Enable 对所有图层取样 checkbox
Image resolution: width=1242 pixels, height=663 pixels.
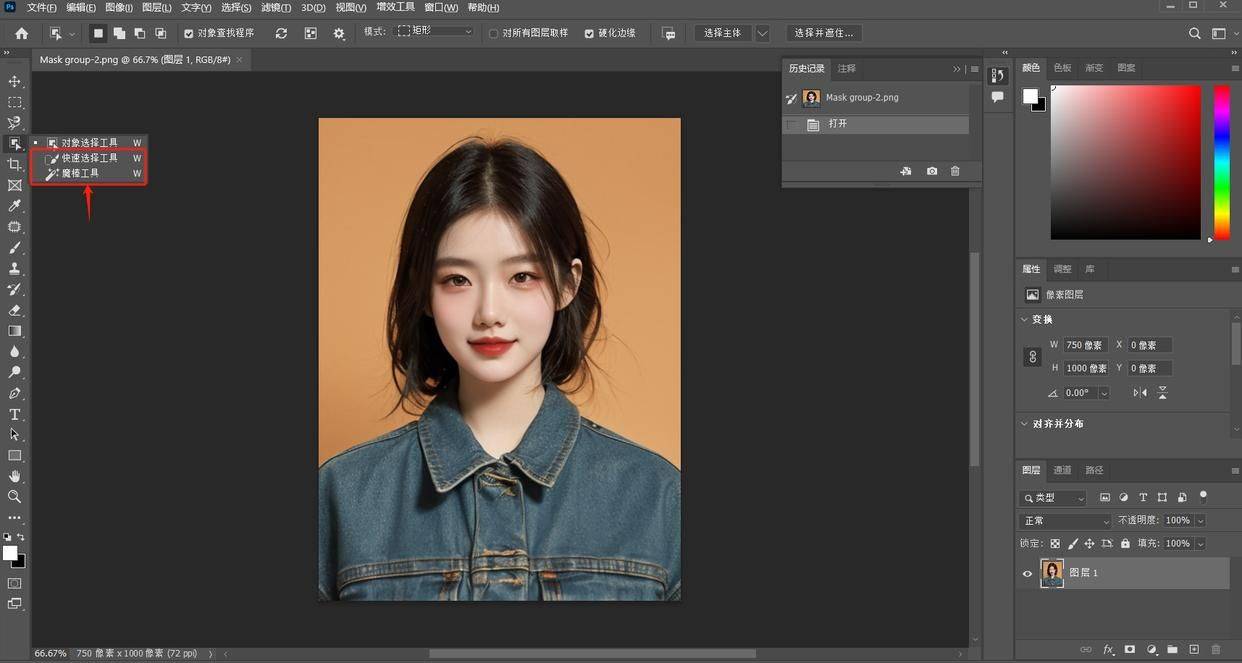click(x=494, y=33)
